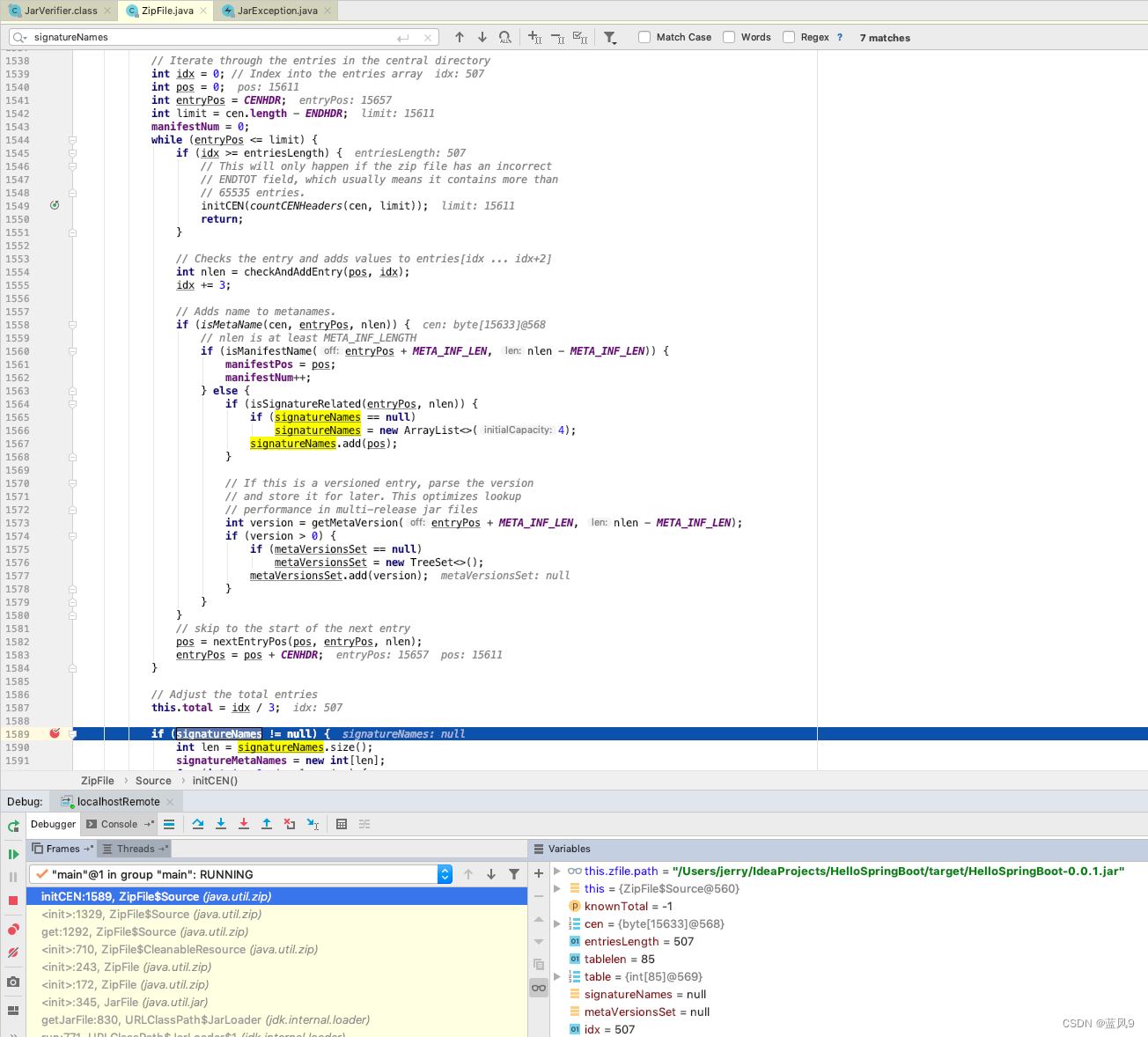Image resolution: width=1148 pixels, height=1037 pixels.
Task: Take a thread dump with the camera icon
Action: point(13,982)
